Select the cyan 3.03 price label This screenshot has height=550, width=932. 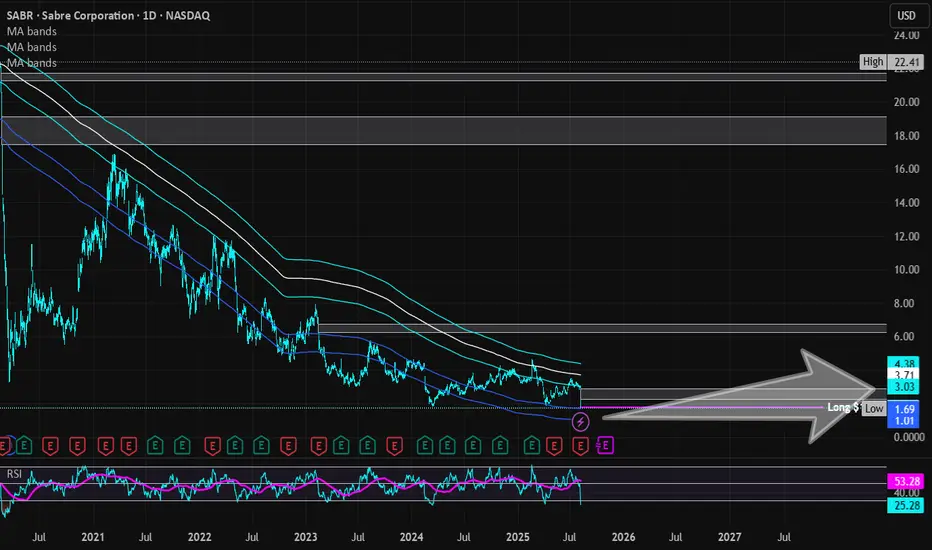[904, 387]
